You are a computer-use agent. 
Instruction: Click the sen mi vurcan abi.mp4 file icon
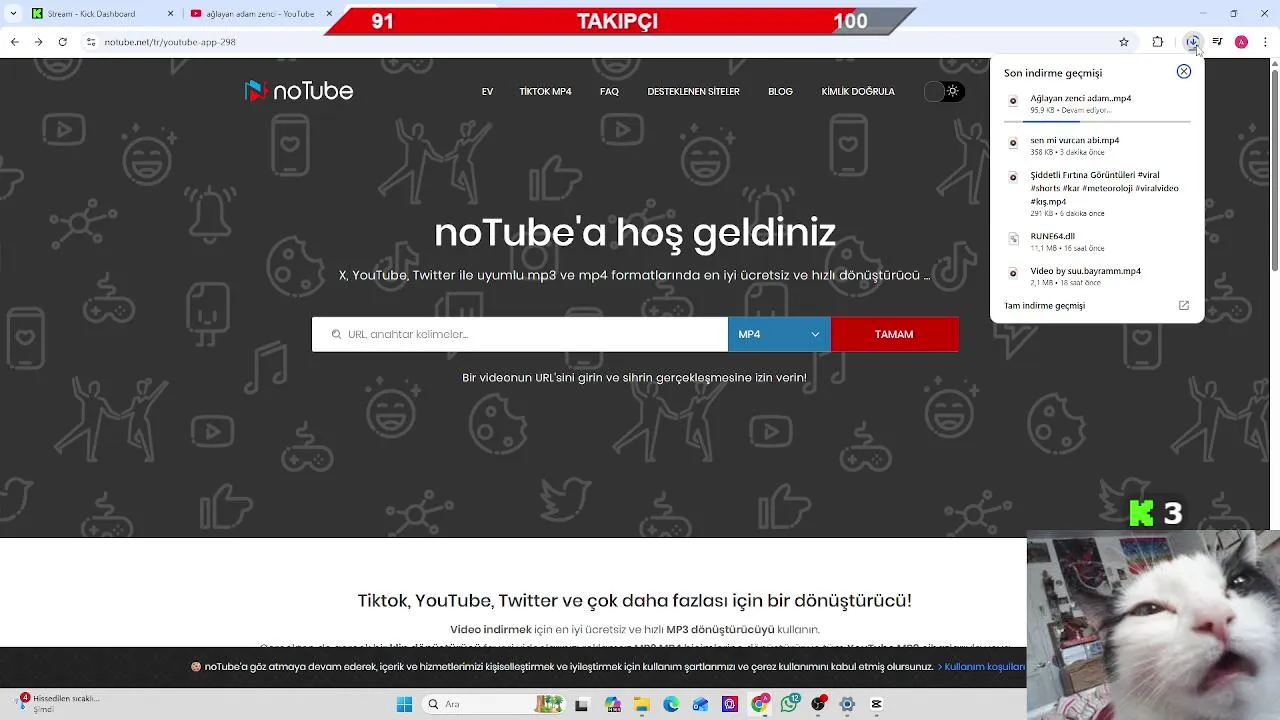pyautogui.click(x=1013, y=143)
